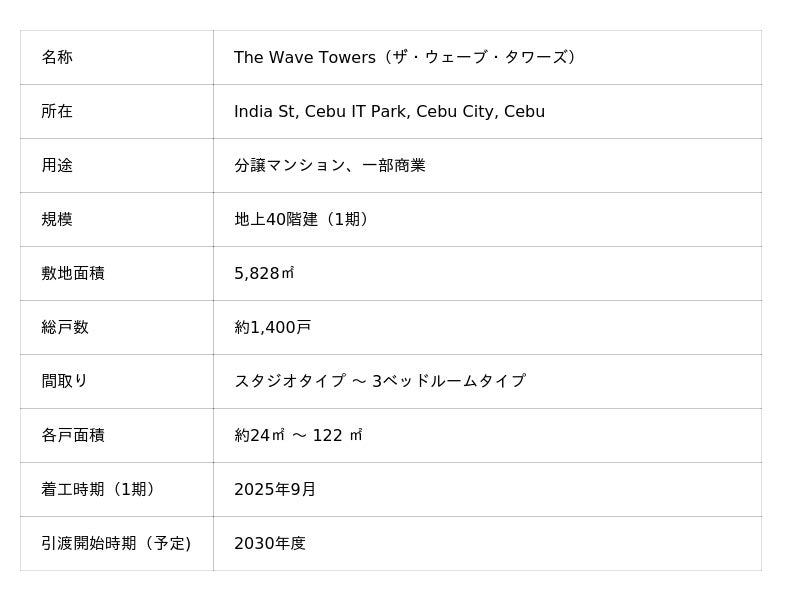
Task: Click the 各戸面積 label cell
Action: (73, 436)
